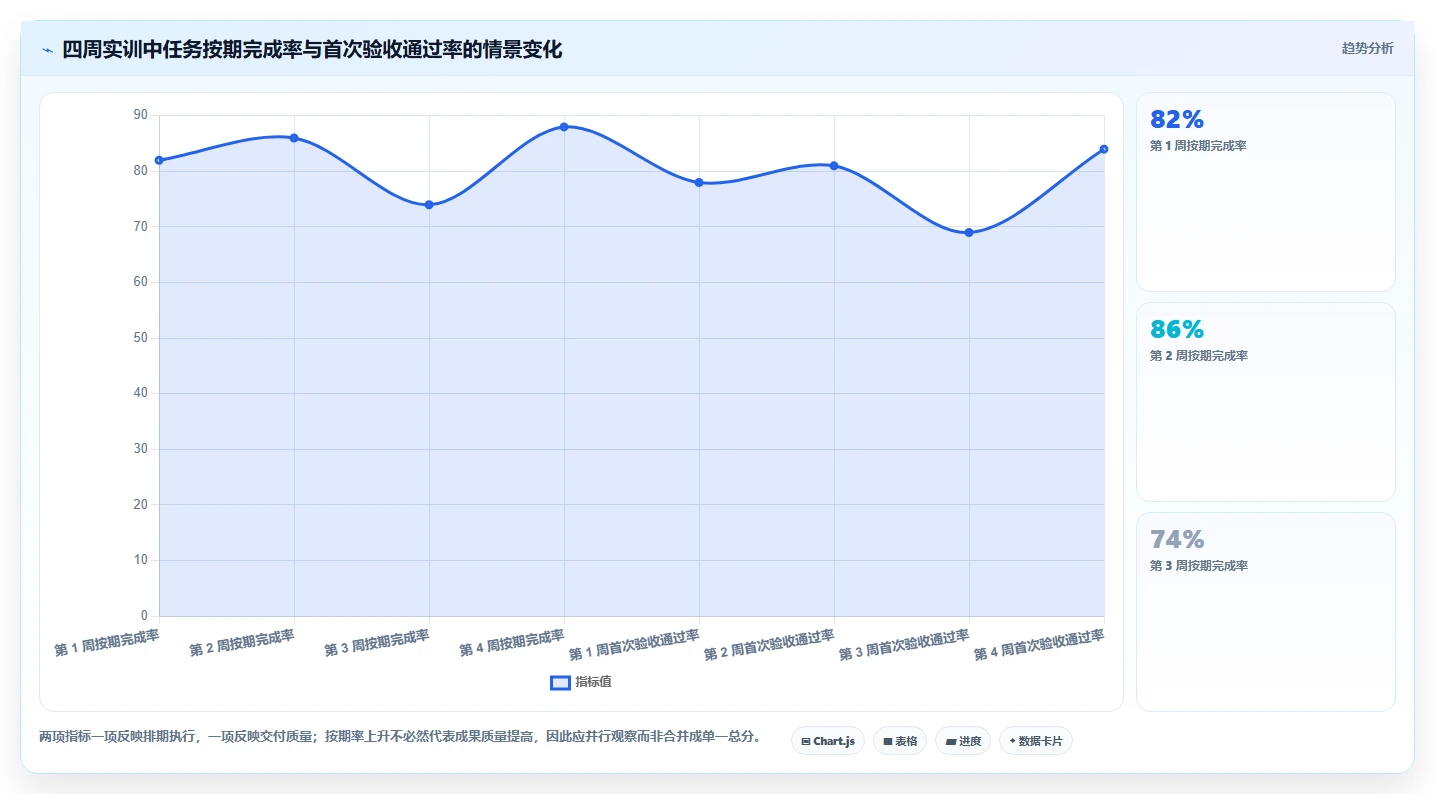Image resolution: width=1435 pixels, height=794 pixels.
Task: Click x-axis label 第 1 周首次验收通过率
Action: [634, 645]
